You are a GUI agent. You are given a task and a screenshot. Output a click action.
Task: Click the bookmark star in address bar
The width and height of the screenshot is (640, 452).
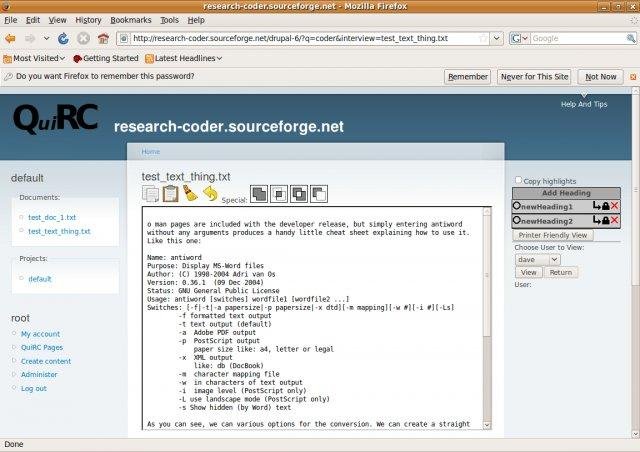[483, 38]
